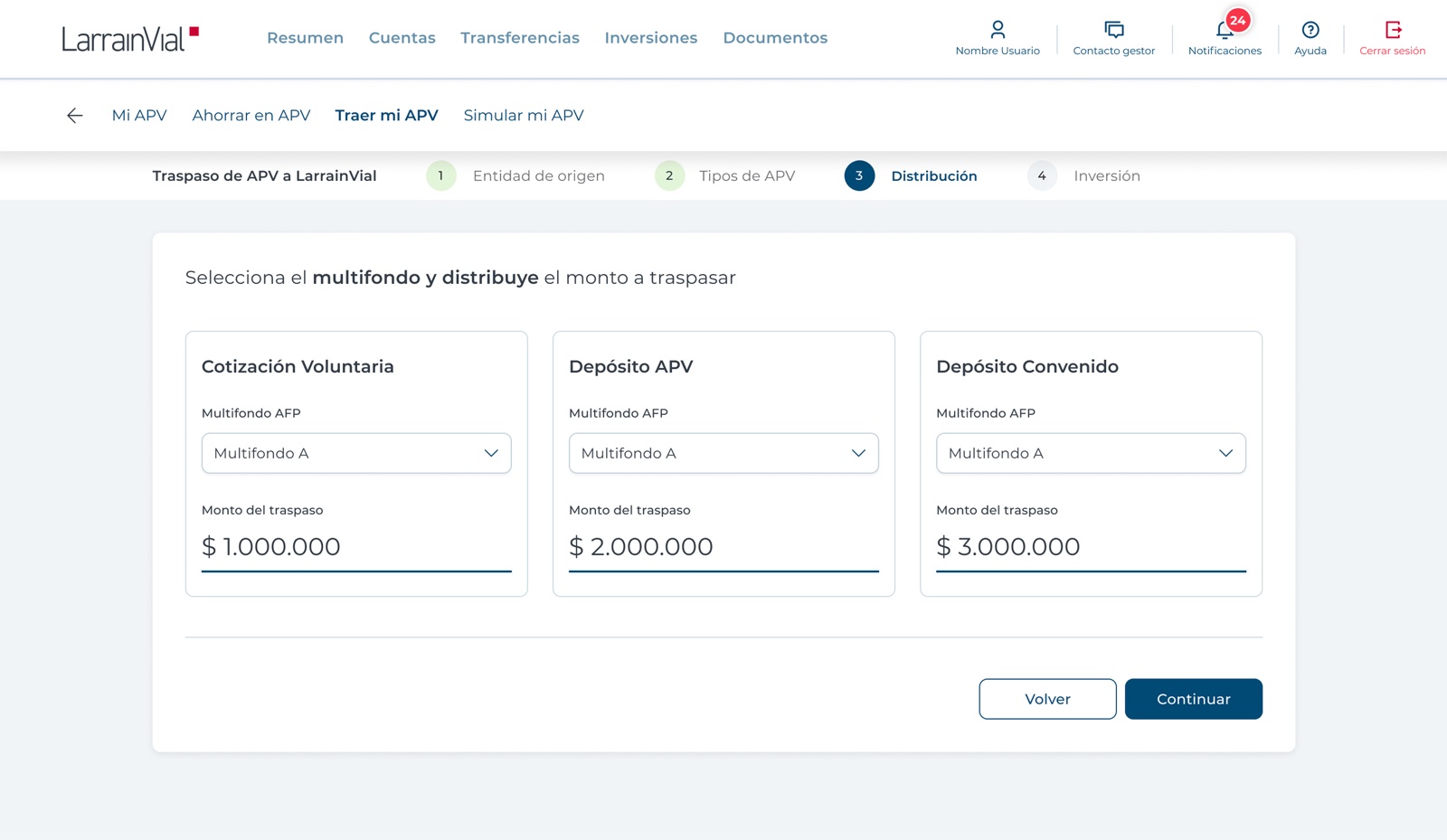The width and height of the screenshot is (1447, 840).
Task: Switch to the Ahorrar en APV tab
Action: [x=251, y=115]
